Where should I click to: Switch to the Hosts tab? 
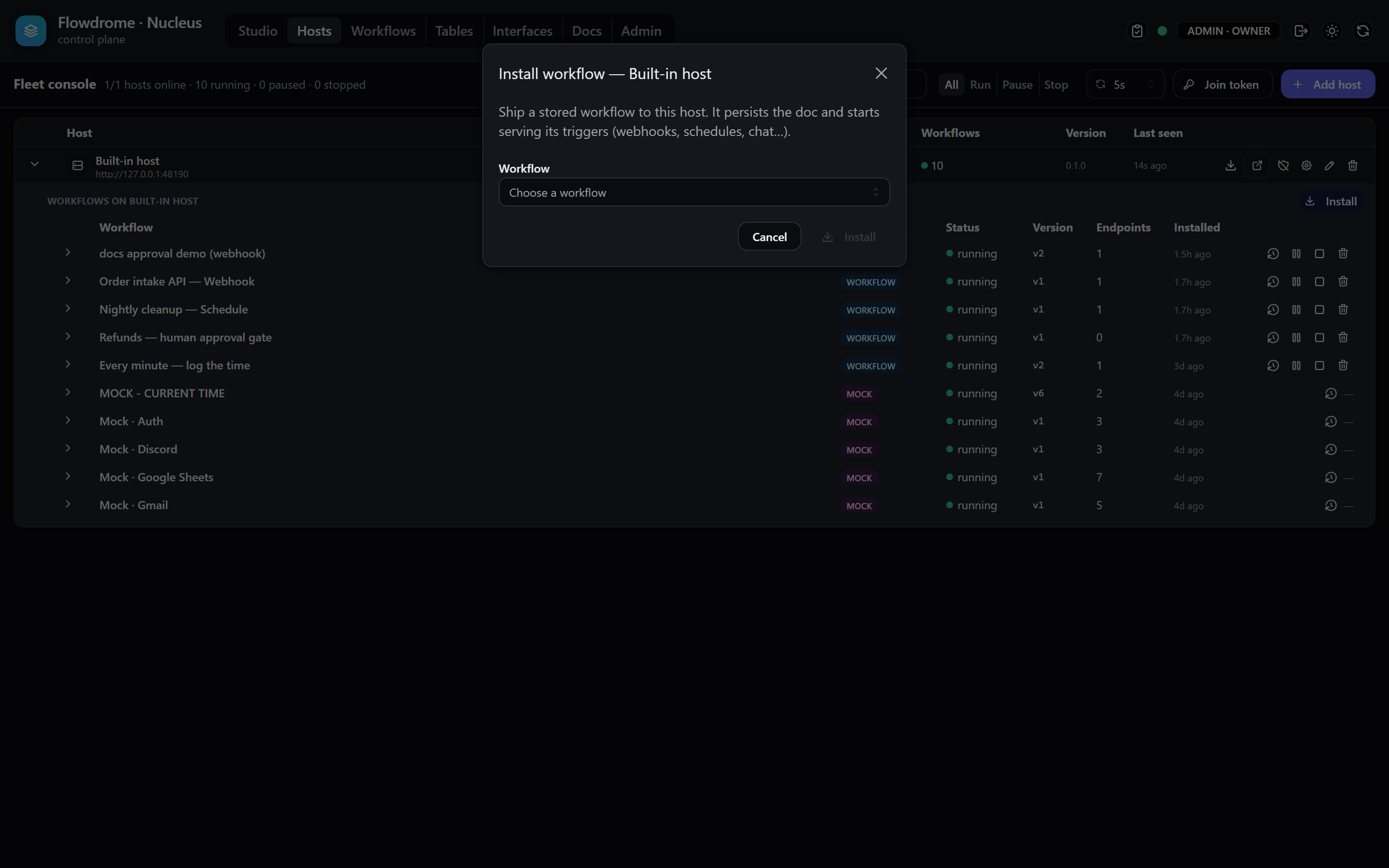[314, 31]
